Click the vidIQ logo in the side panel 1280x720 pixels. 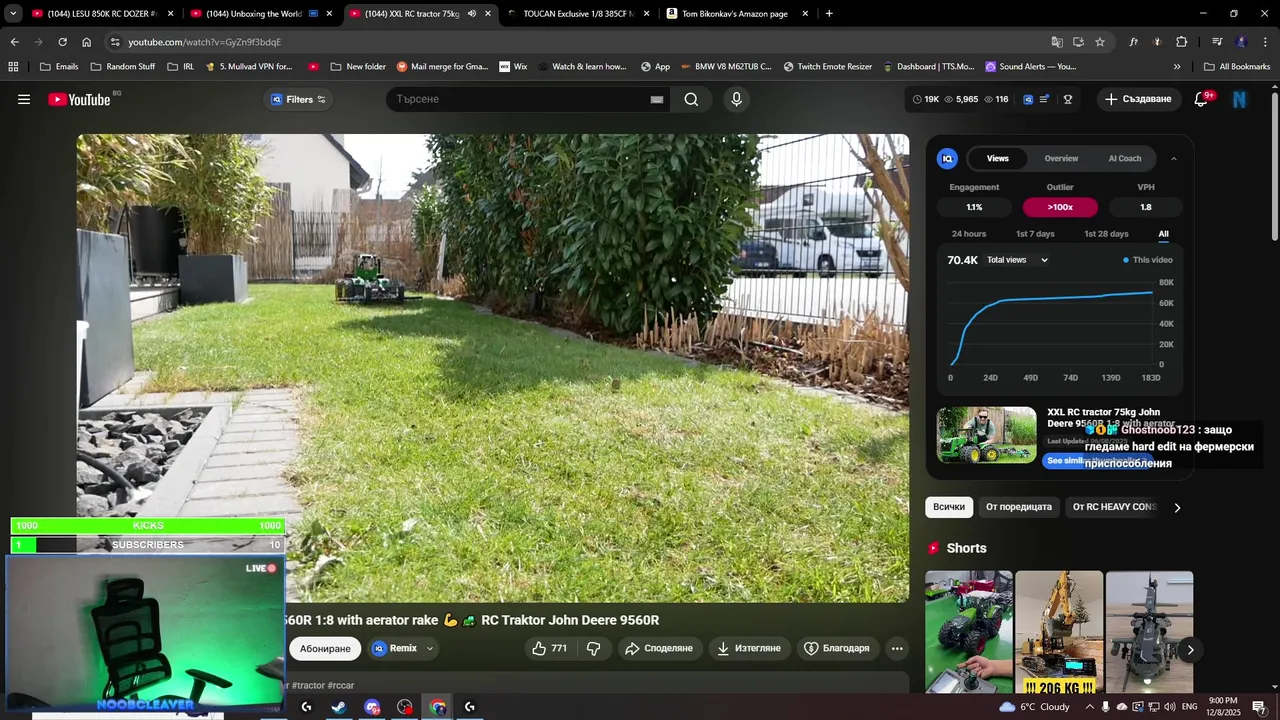[947, 158]
